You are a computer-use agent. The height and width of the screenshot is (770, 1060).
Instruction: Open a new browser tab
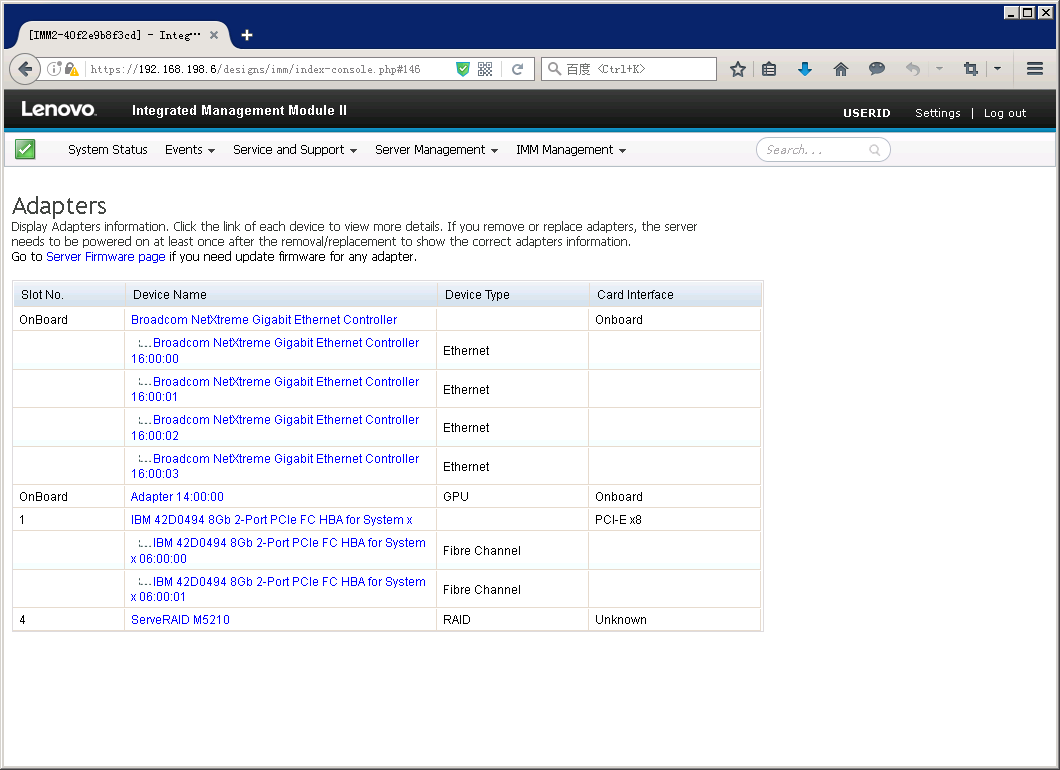(247, 35)
